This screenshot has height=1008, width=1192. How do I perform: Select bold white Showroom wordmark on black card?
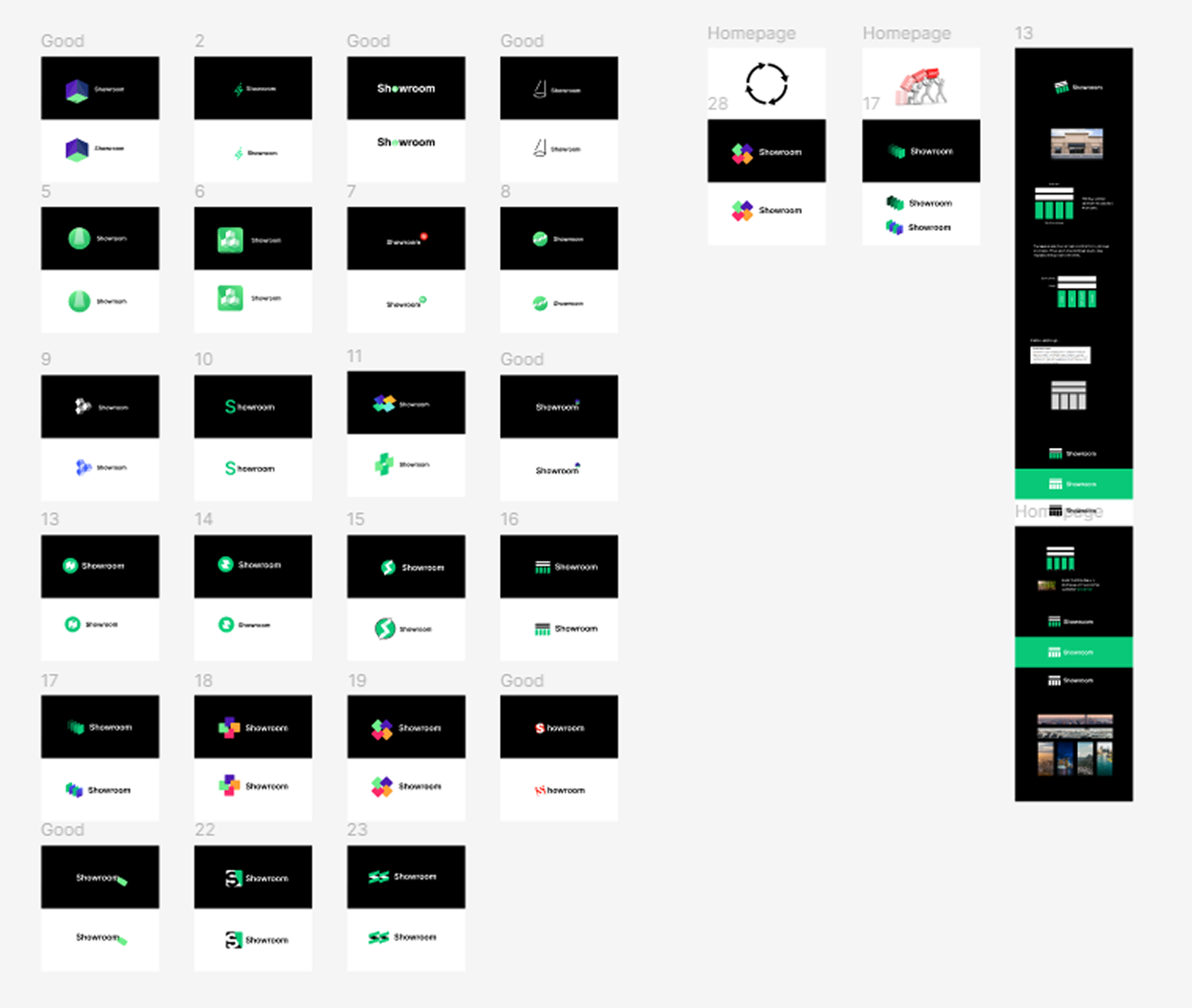tap(406, 88)
